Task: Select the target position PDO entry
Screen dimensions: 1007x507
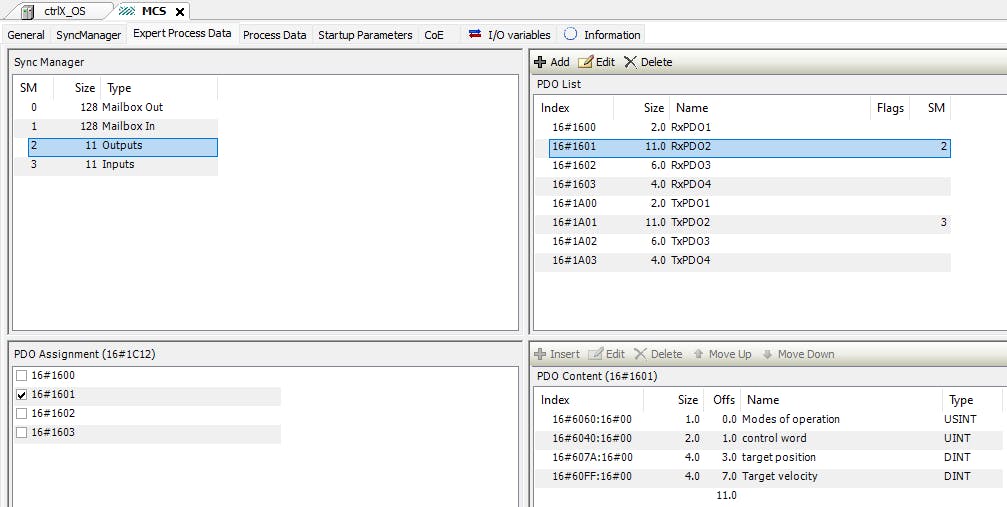Action: pos(769,458)
